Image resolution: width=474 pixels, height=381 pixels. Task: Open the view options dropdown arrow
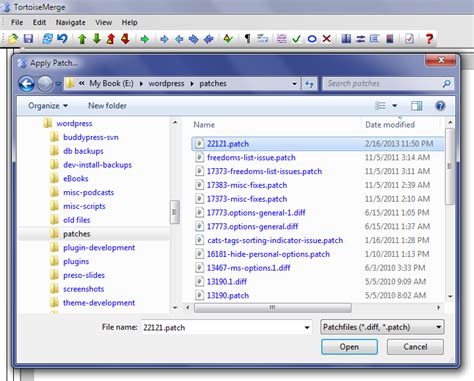tap(395, 106)
